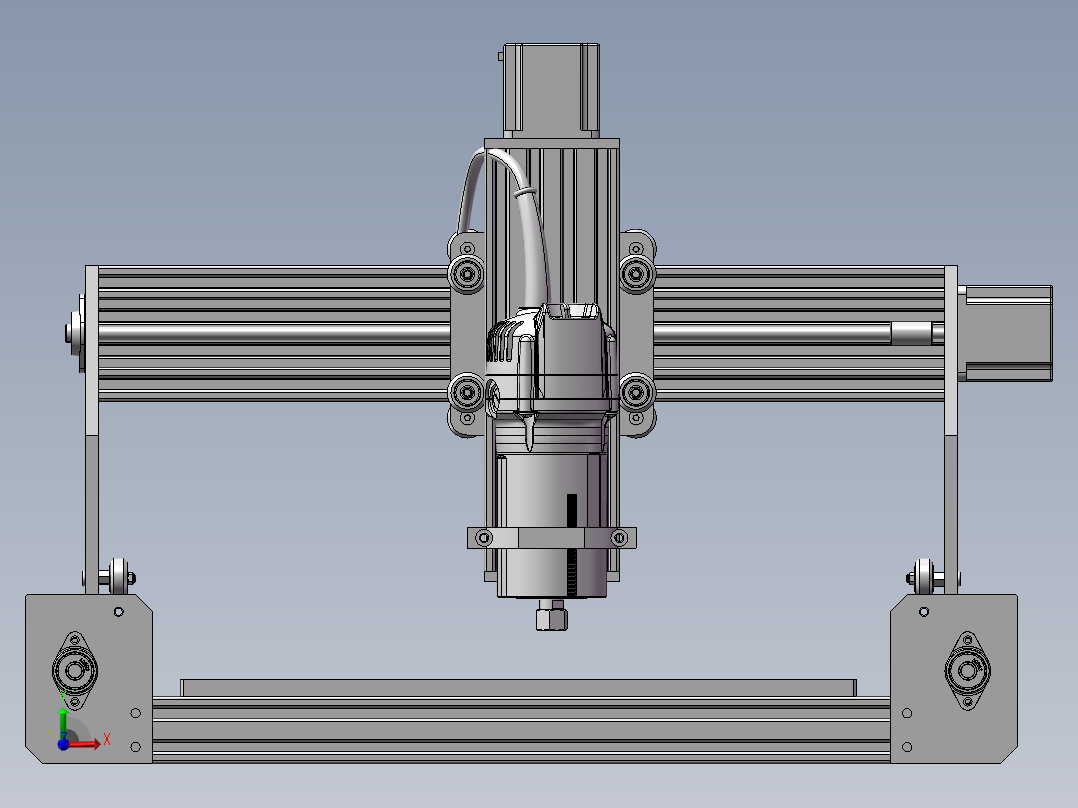
Task: Select the upper-right V-wheel on the carriage
Action: click(637, 274)
